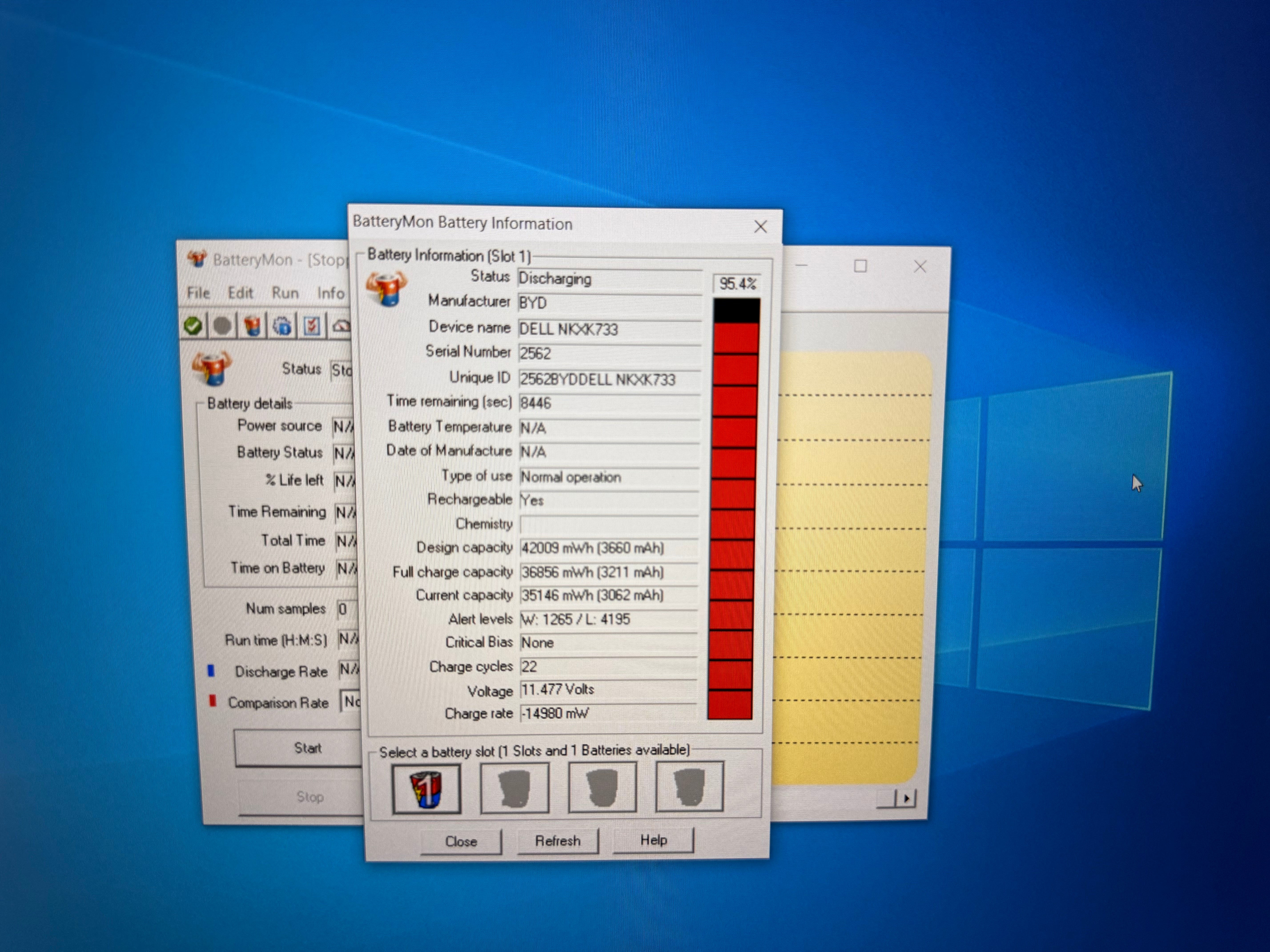Click the graph scroll right arrow in BatteryMon
This screenshot has width=1270, height=952.
tap(906, 798)
